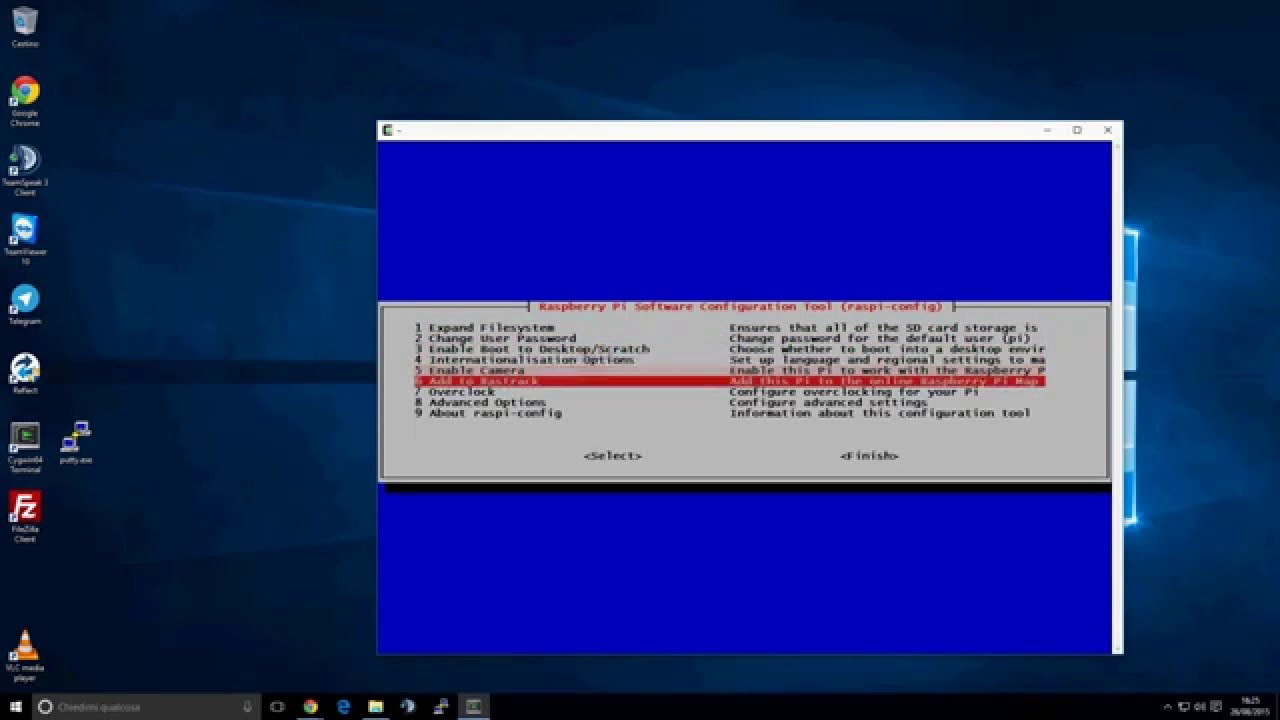Select "4 Internationalisation Options" entry
The width and height of the screenshot is (1280, 720).
(x=524, y=360)
